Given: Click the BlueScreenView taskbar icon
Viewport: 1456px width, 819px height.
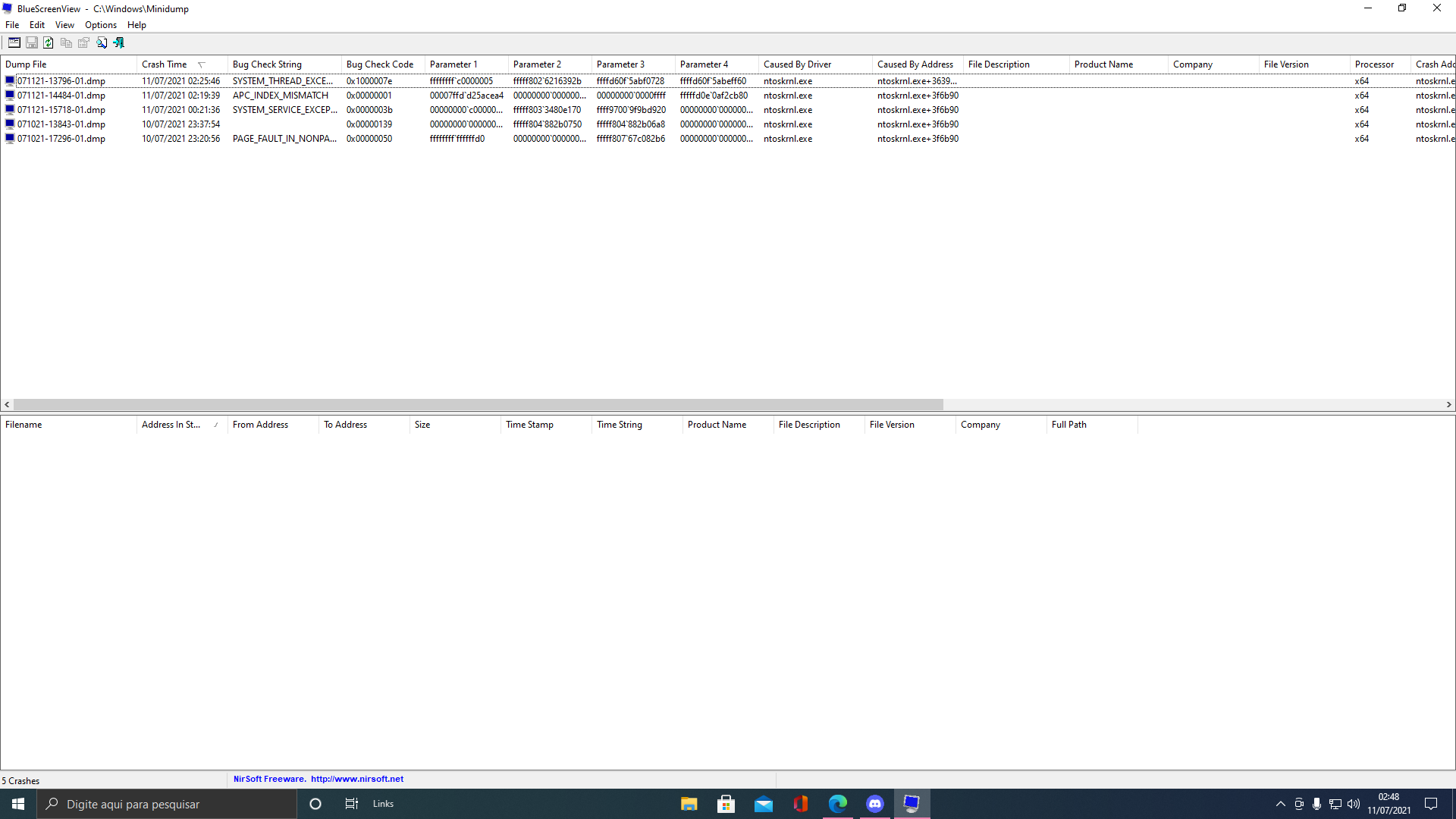Looking at the screenshot, I should tap(912, 804).
